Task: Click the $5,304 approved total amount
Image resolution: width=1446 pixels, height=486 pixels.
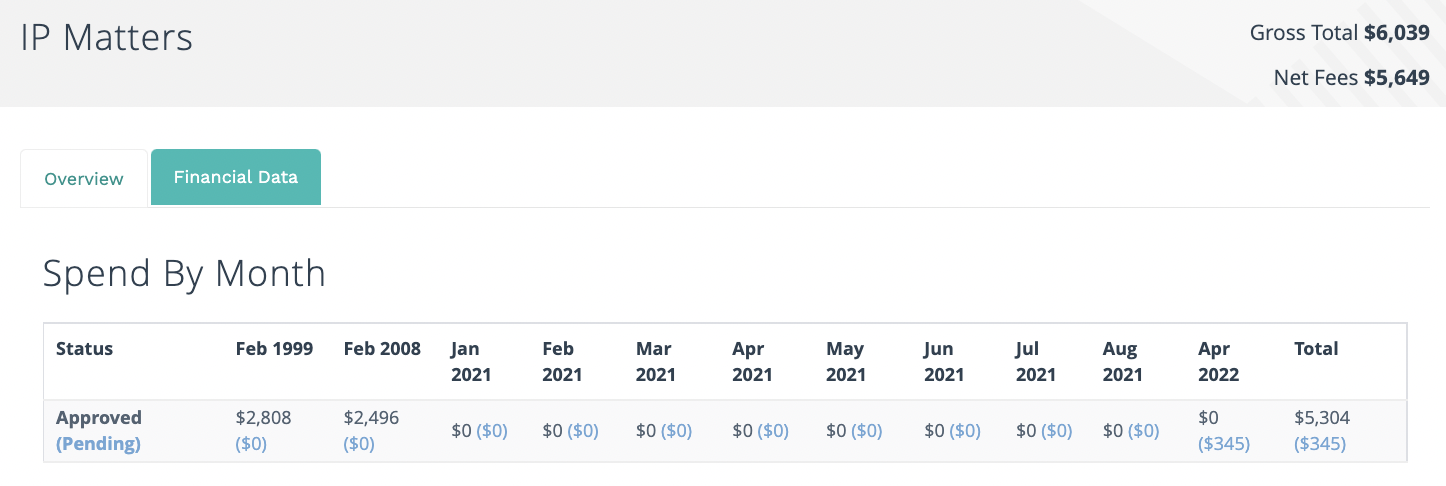Action: tap(1322, 418)
